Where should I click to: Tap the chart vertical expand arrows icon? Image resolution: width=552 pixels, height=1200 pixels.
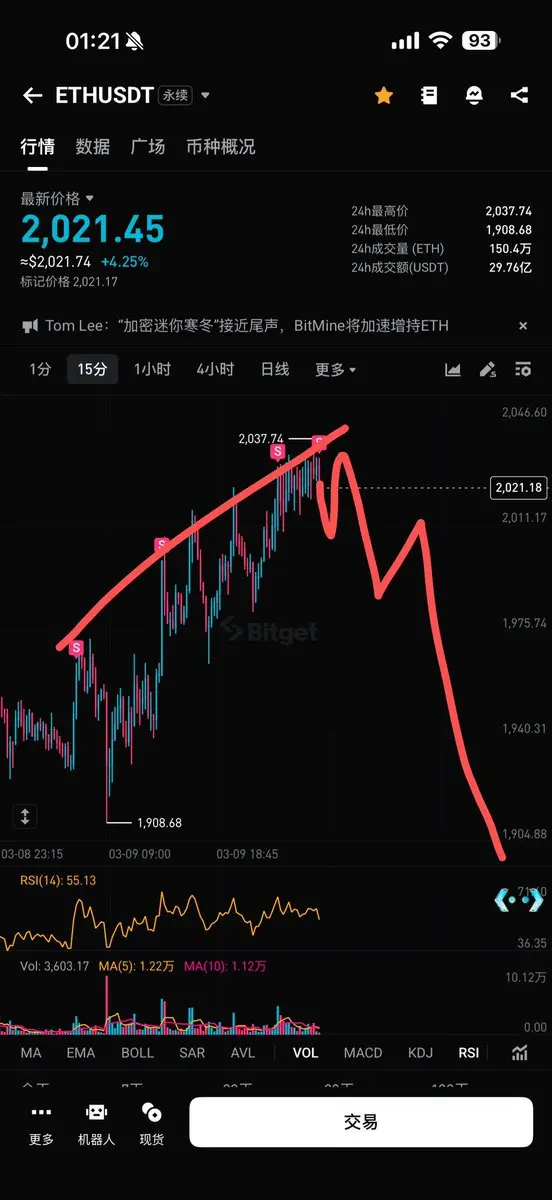pos(25,816)
